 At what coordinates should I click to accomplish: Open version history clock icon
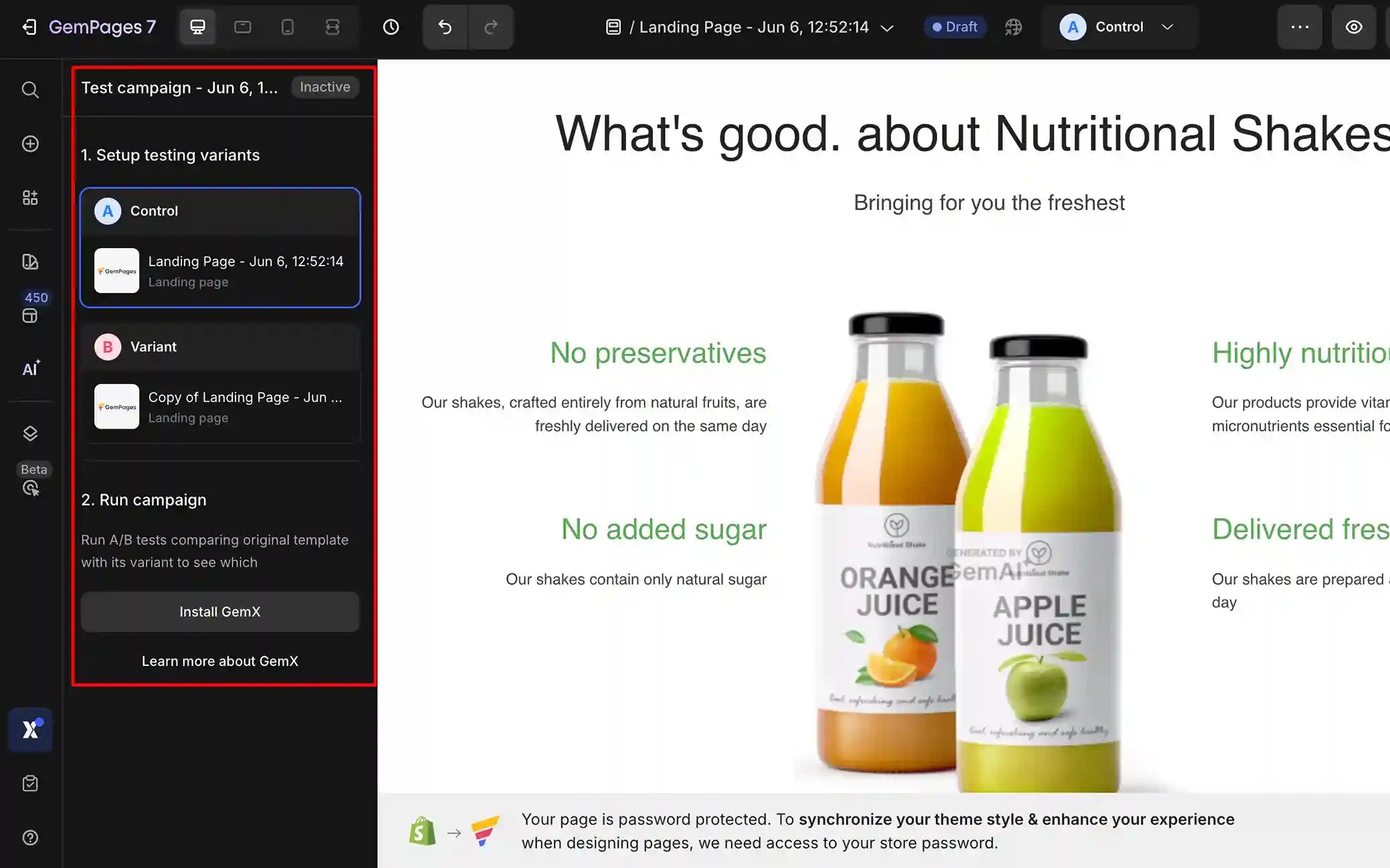(x=391, y=27)
